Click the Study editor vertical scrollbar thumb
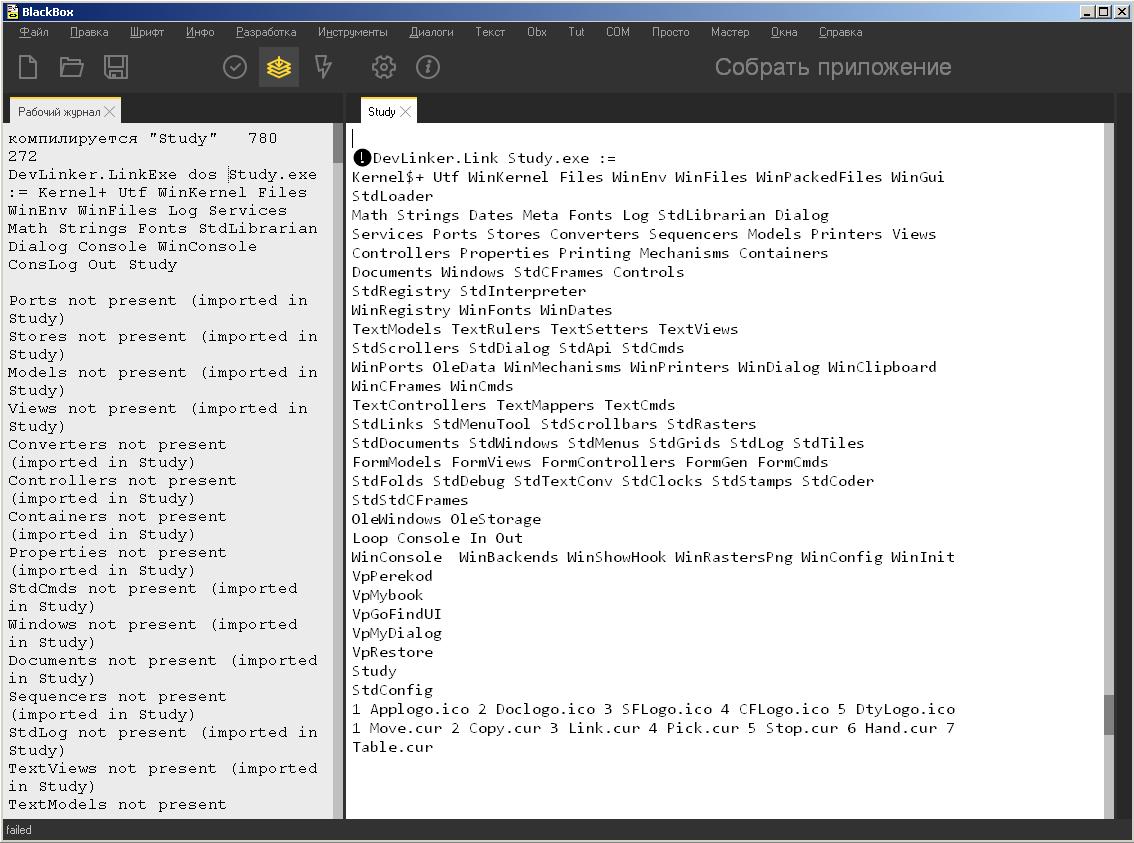Viewport: 1134px width, 843px height. pyautogui.click(x=1108, y=715)
